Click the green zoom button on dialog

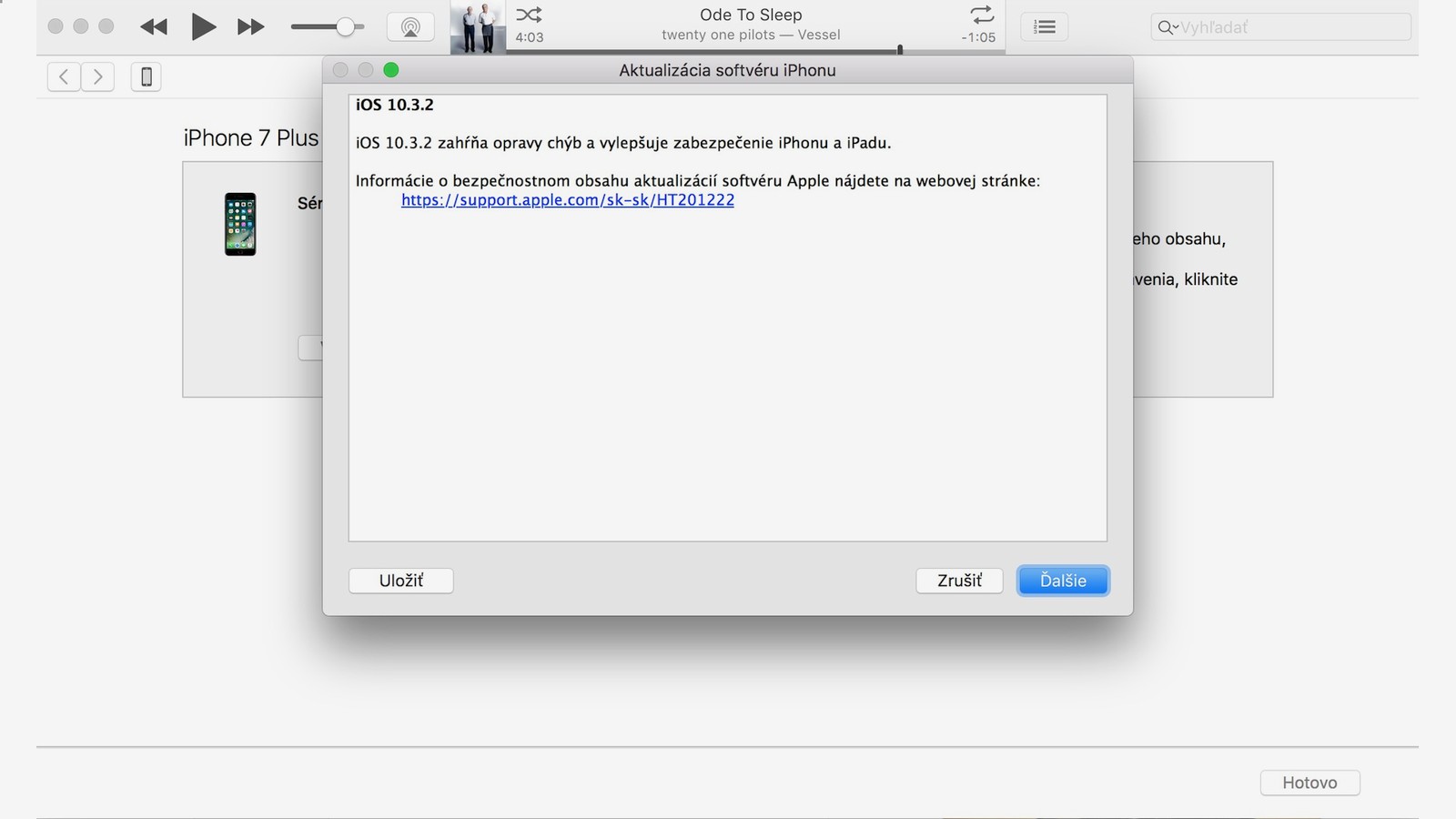pyautogui.click(x=391, y=70)
